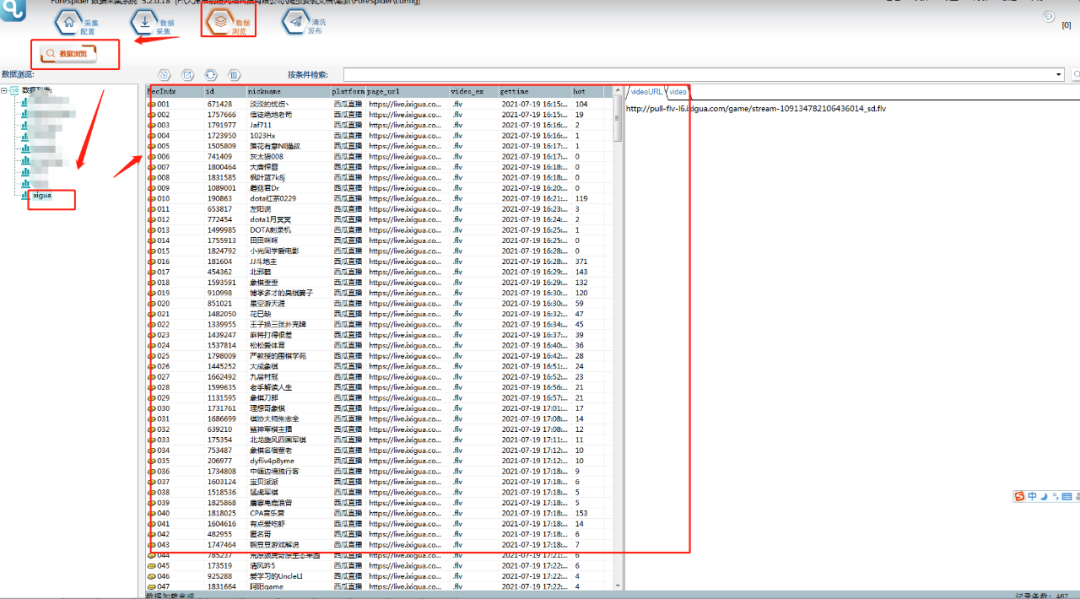This screenshot has width=1080, height=599.
Task: Click the chart icon beside xigua
Action: click(x=25, y=196)
